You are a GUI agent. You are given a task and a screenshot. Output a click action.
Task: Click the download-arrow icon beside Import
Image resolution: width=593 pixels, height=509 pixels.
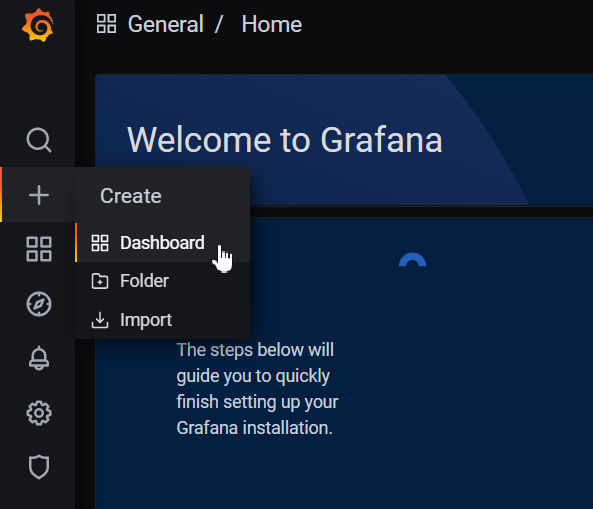click(x=100, y=320)
